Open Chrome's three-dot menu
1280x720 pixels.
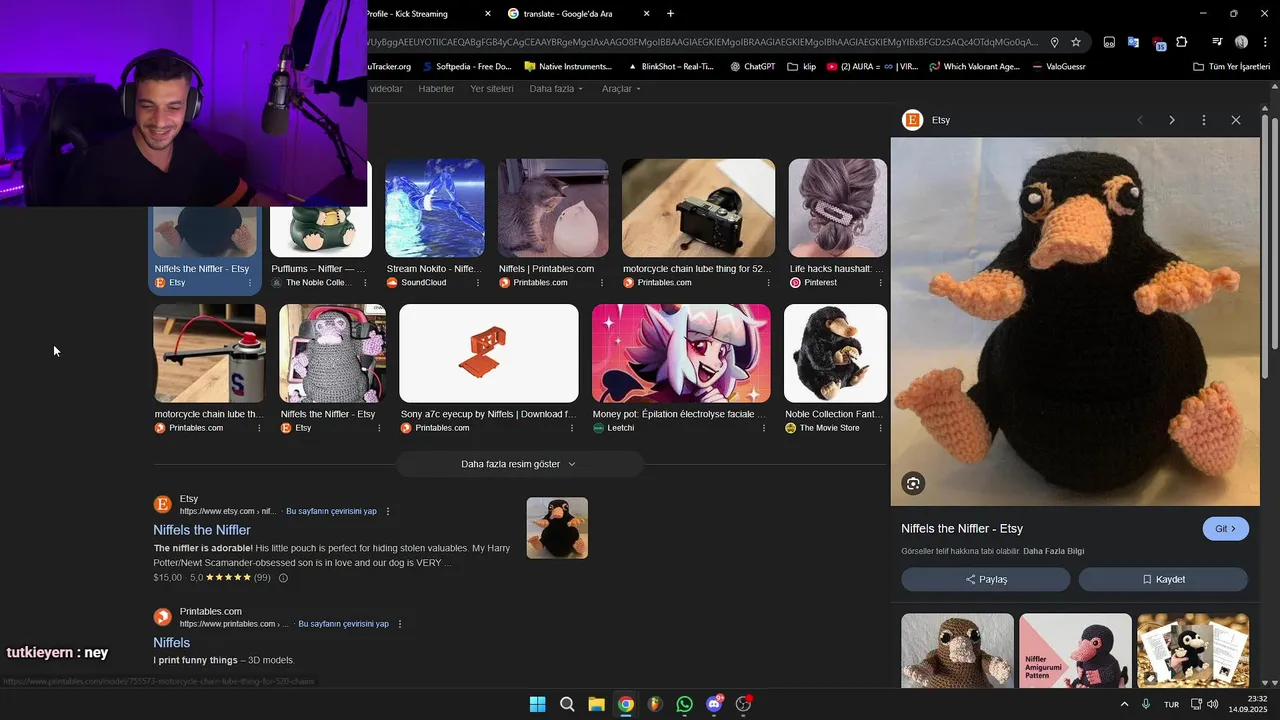coord(1263,42)
